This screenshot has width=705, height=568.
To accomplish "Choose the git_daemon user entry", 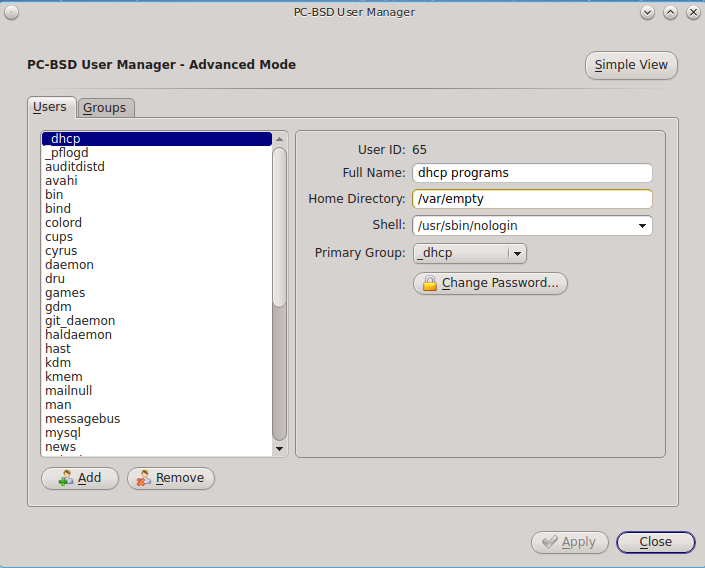I will (x=80, y=321).
